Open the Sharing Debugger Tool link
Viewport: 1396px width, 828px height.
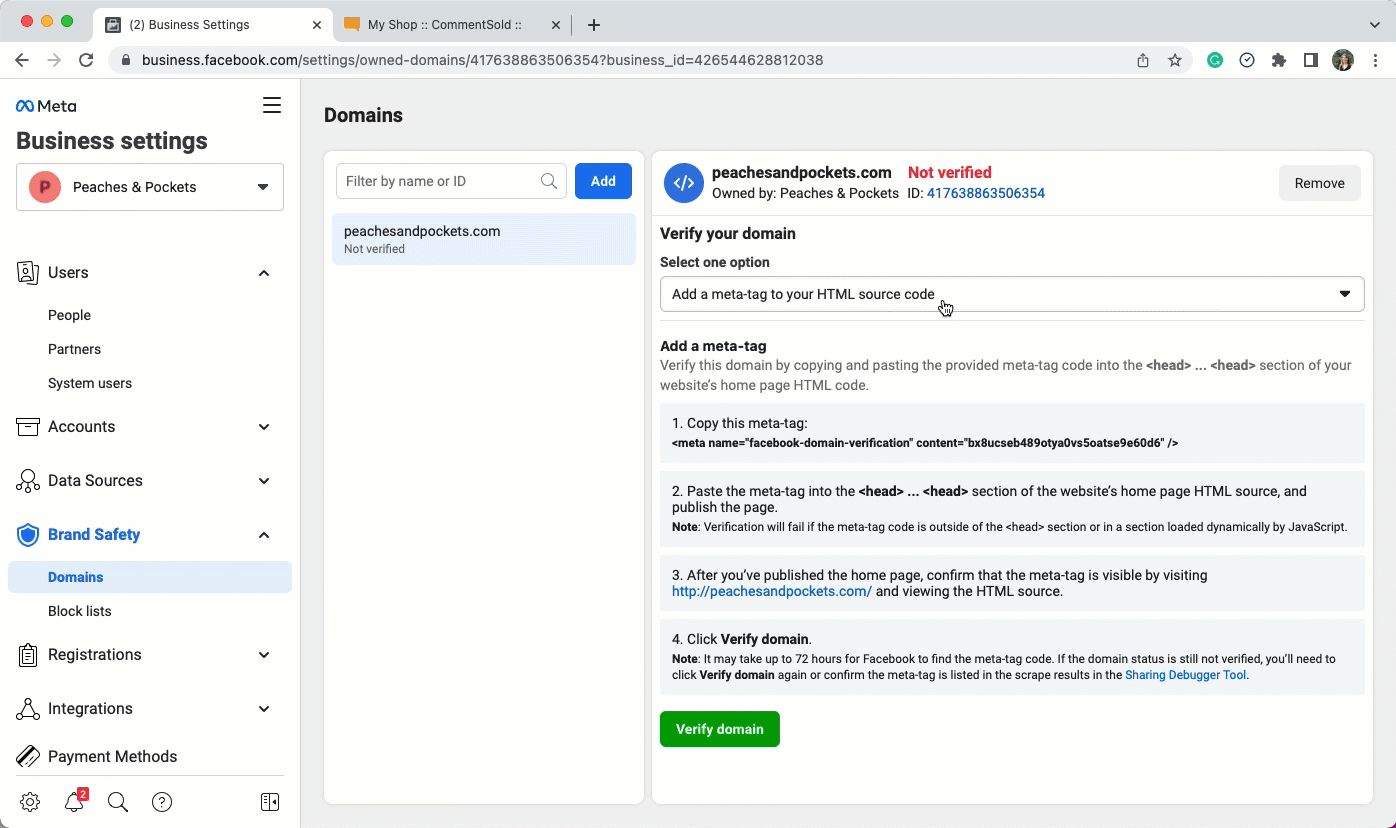[1186, 675]
